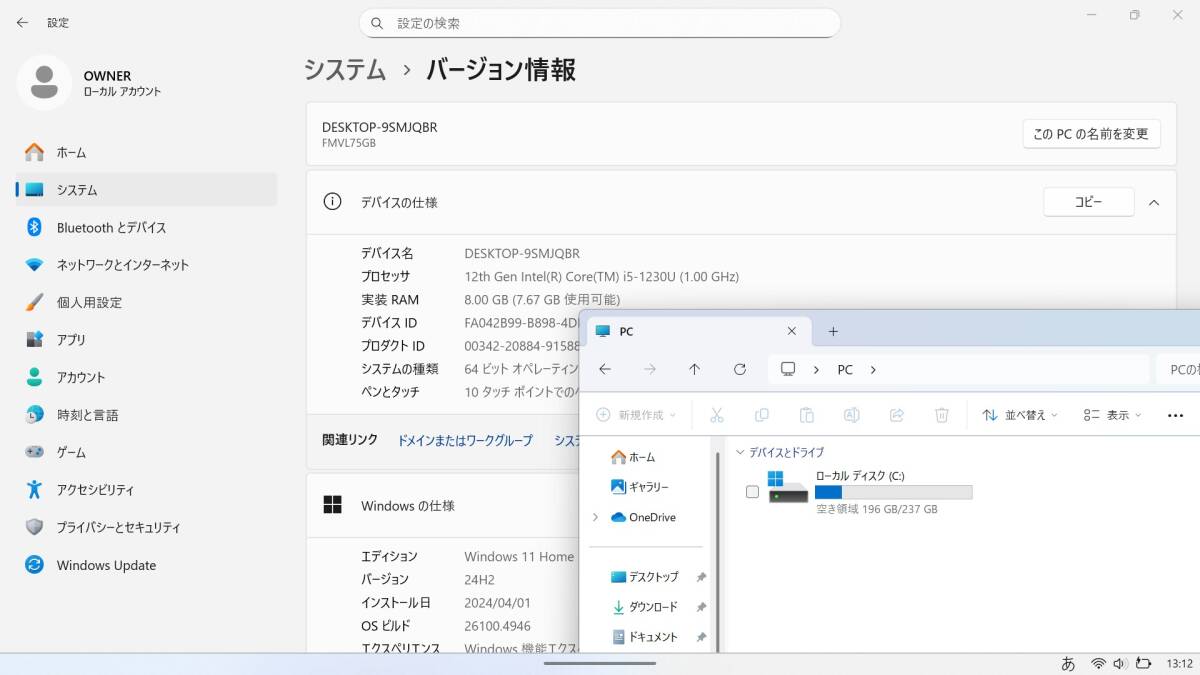The image size is (1200, 675).
Task: Click the delete trash icon in toolbar
Action: pyautogui.click(x=941, y=415)
